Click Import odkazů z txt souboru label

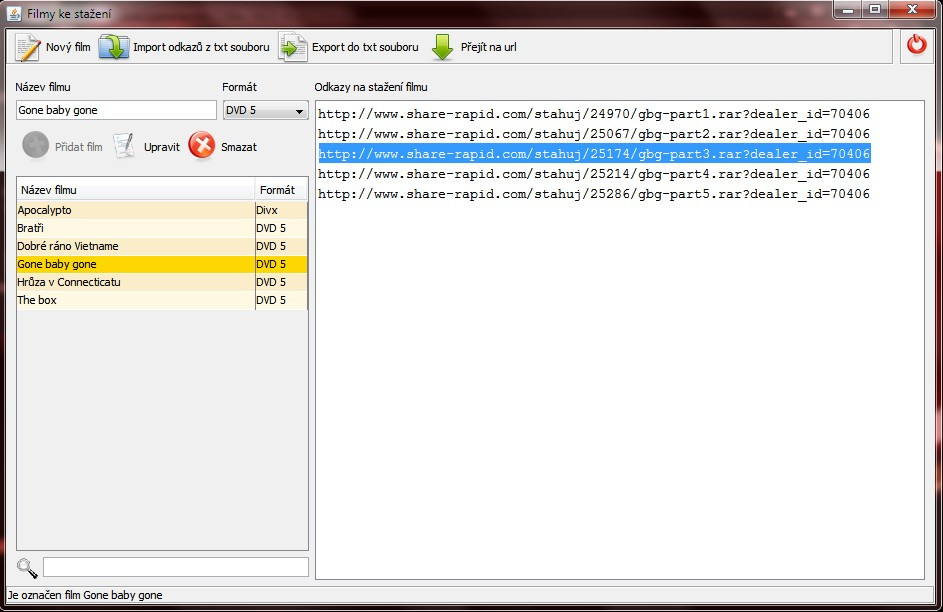(x=201, y=47)
